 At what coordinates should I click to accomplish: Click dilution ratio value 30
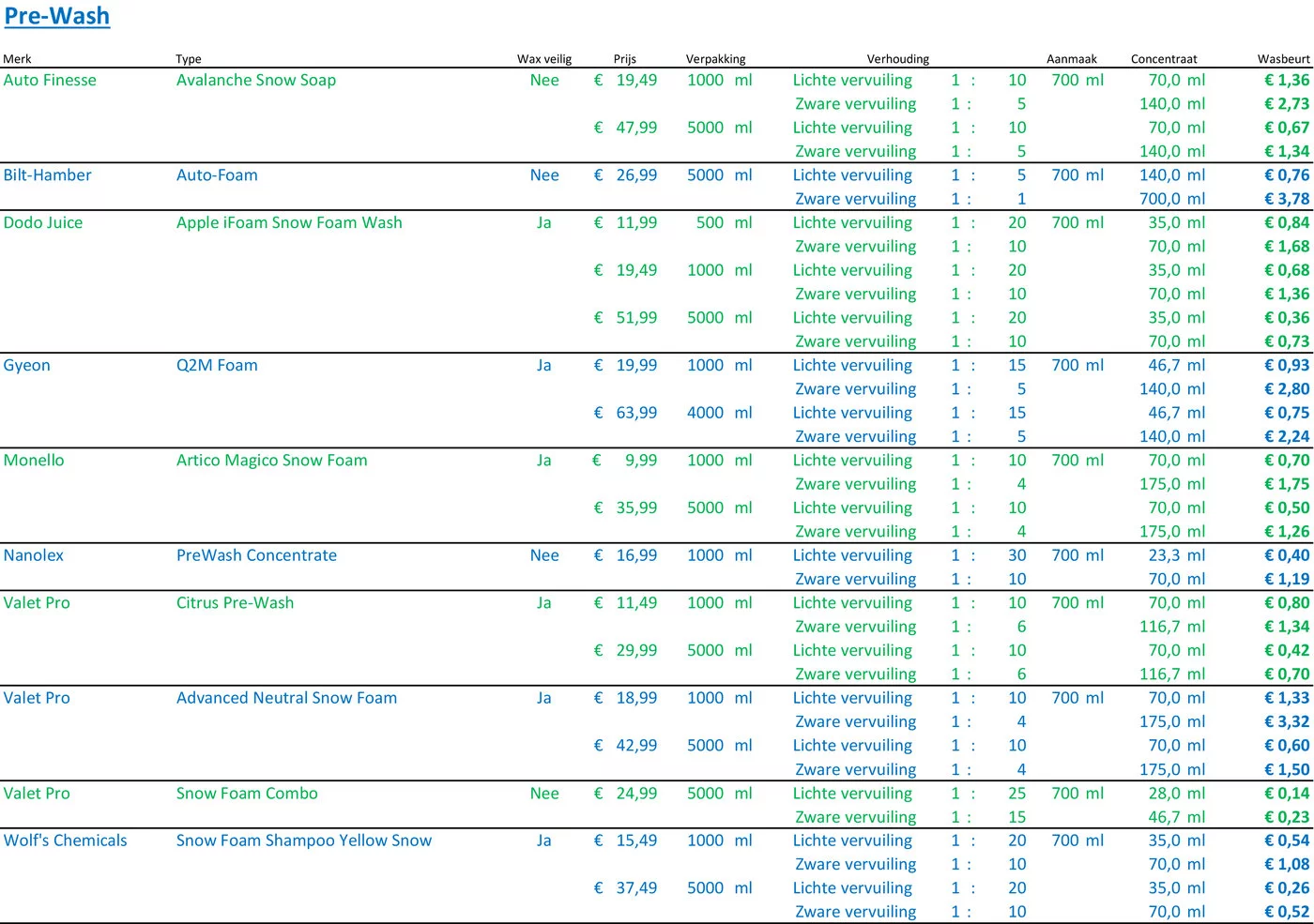coord(1017,554)
